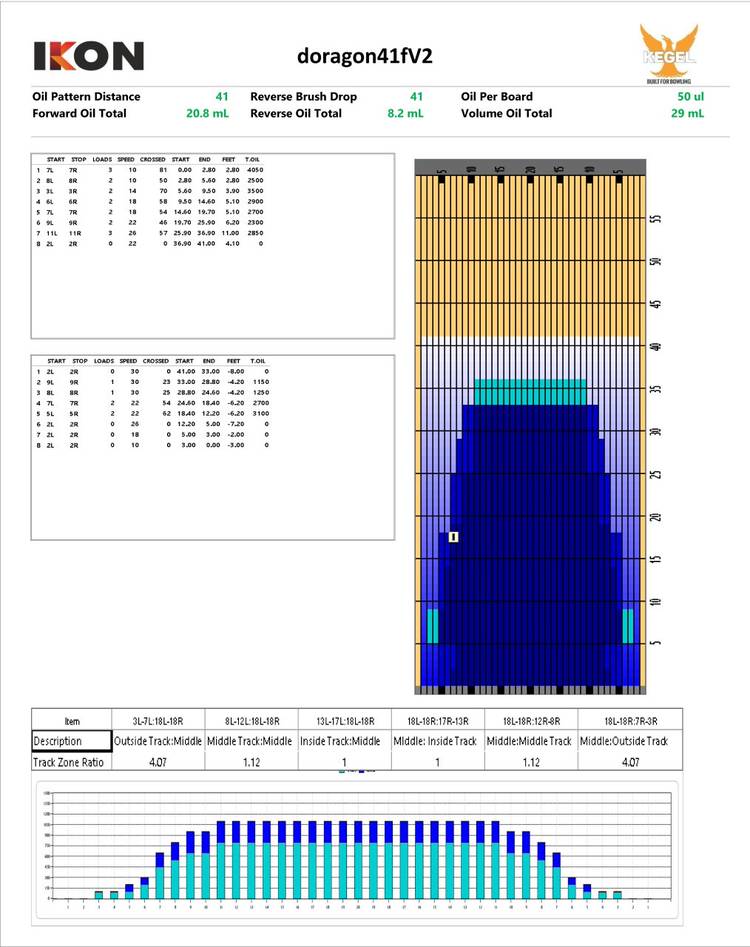This screenshot has width=750, height=947.
Task: Click the Reverse Brush Drop label
Action: click(x=308, y=97)
